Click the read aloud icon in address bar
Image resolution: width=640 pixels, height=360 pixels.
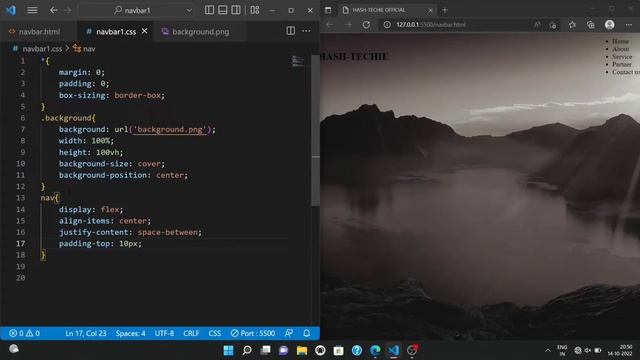[537, 24]
